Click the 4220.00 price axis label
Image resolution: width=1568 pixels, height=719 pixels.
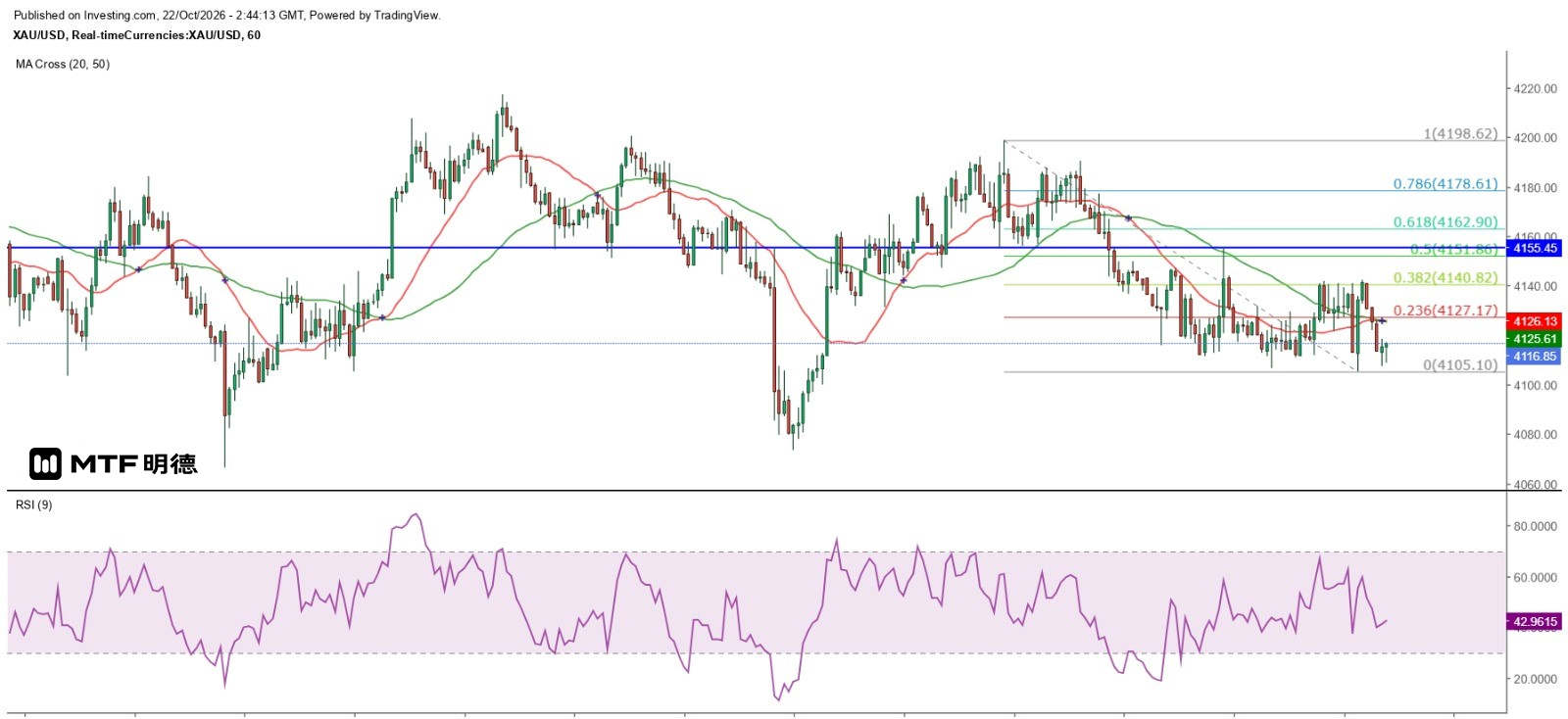[1536, 88]
